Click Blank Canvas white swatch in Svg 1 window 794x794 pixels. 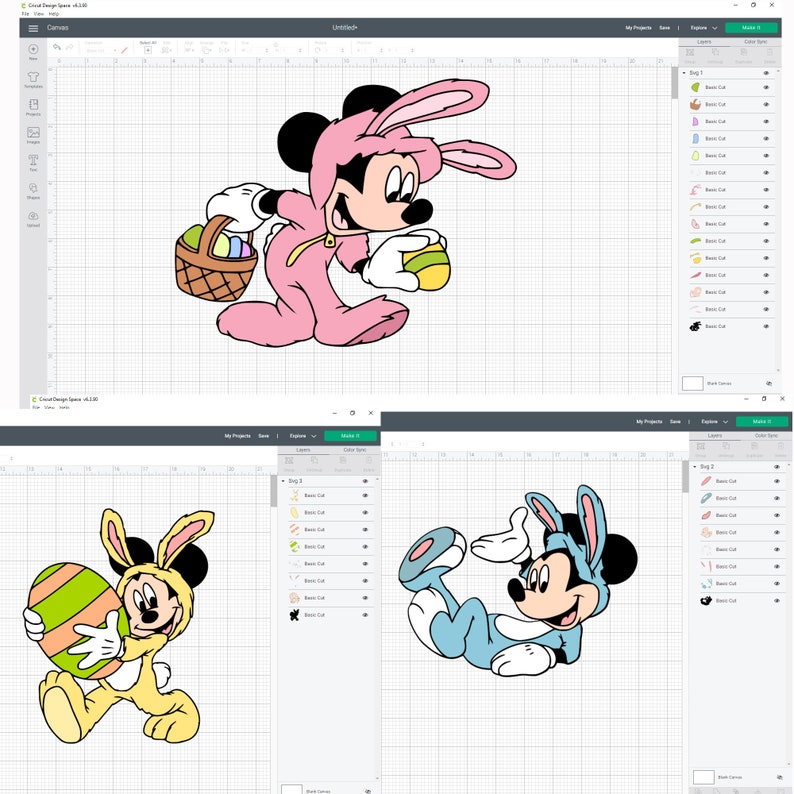(x=692, y=383)
